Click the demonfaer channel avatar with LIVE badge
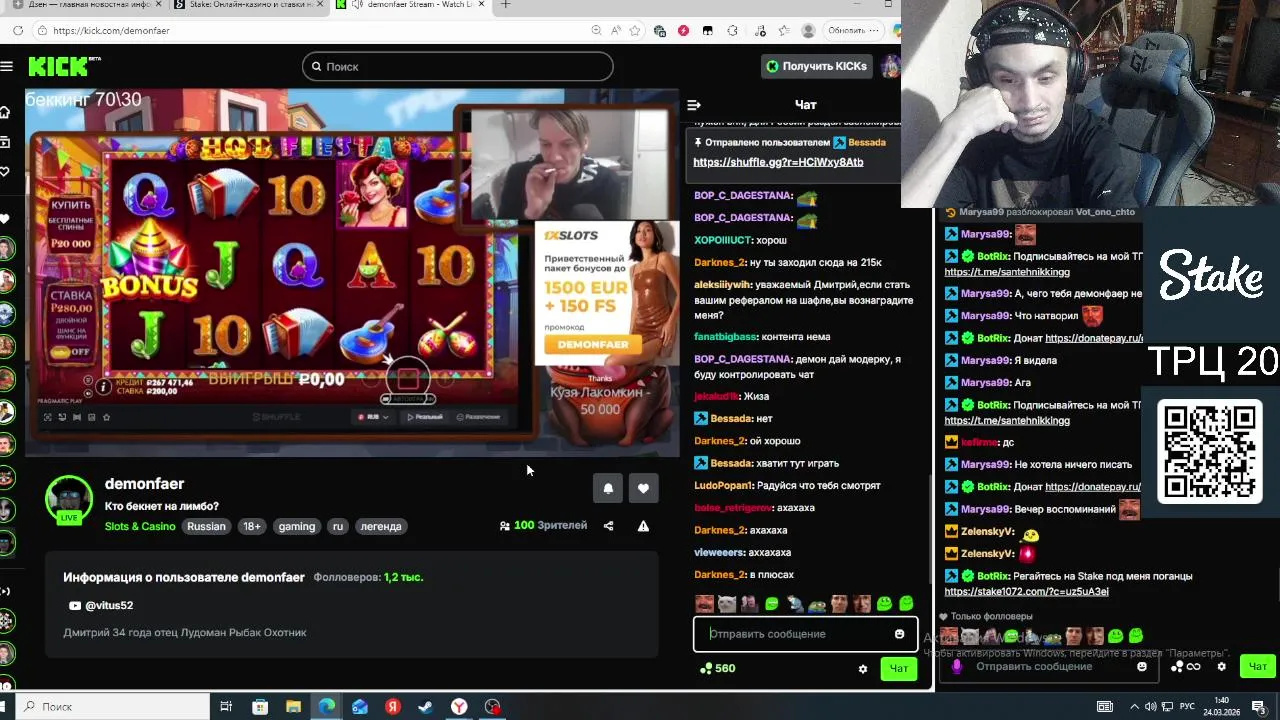Viewport: 1280px width, 720px height. (x=69, y=500)
